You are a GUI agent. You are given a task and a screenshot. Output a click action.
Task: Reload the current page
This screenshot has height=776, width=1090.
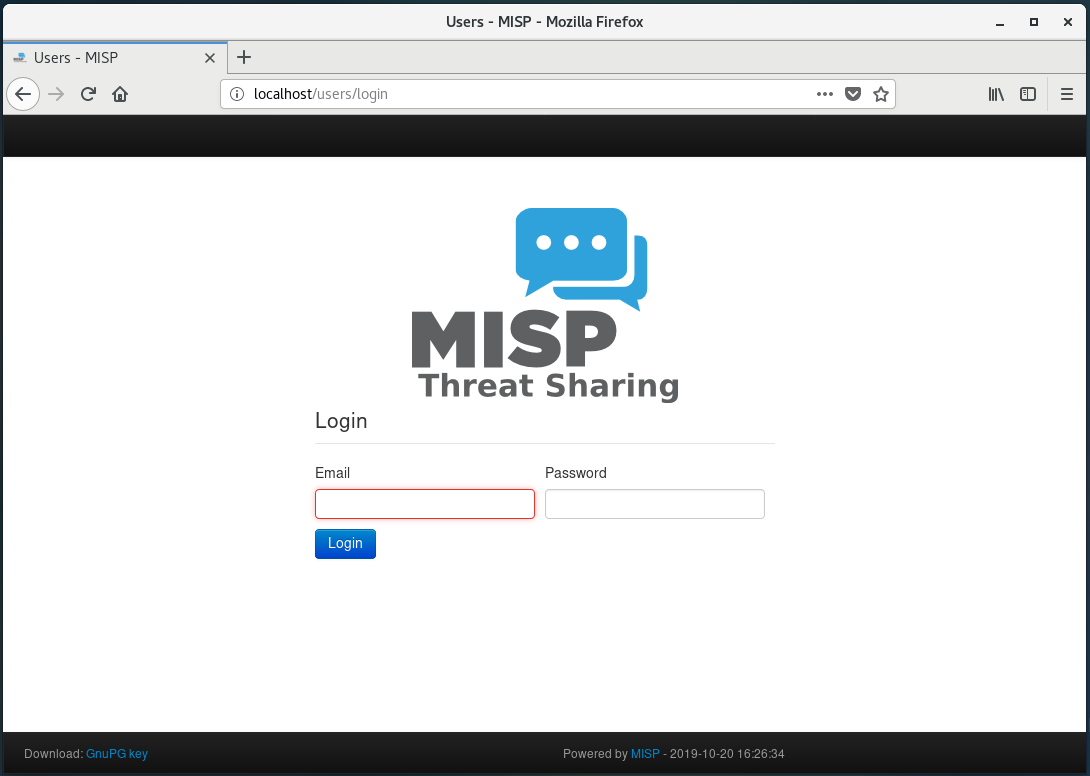pyautogui.click(x=88, y=94)
